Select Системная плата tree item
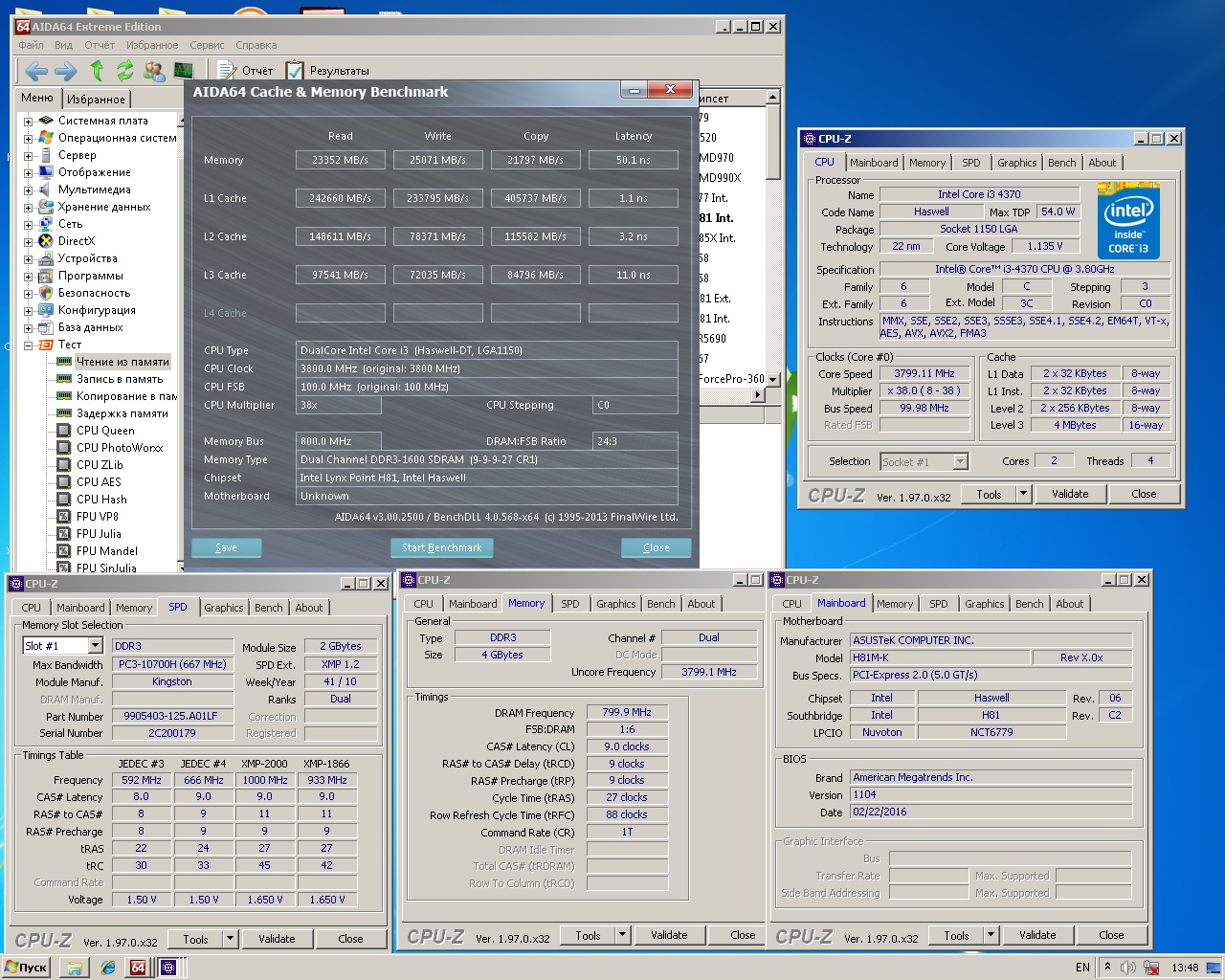This screenshot has height=980, width=1225. pyautogui.click(x=102, y=121)
